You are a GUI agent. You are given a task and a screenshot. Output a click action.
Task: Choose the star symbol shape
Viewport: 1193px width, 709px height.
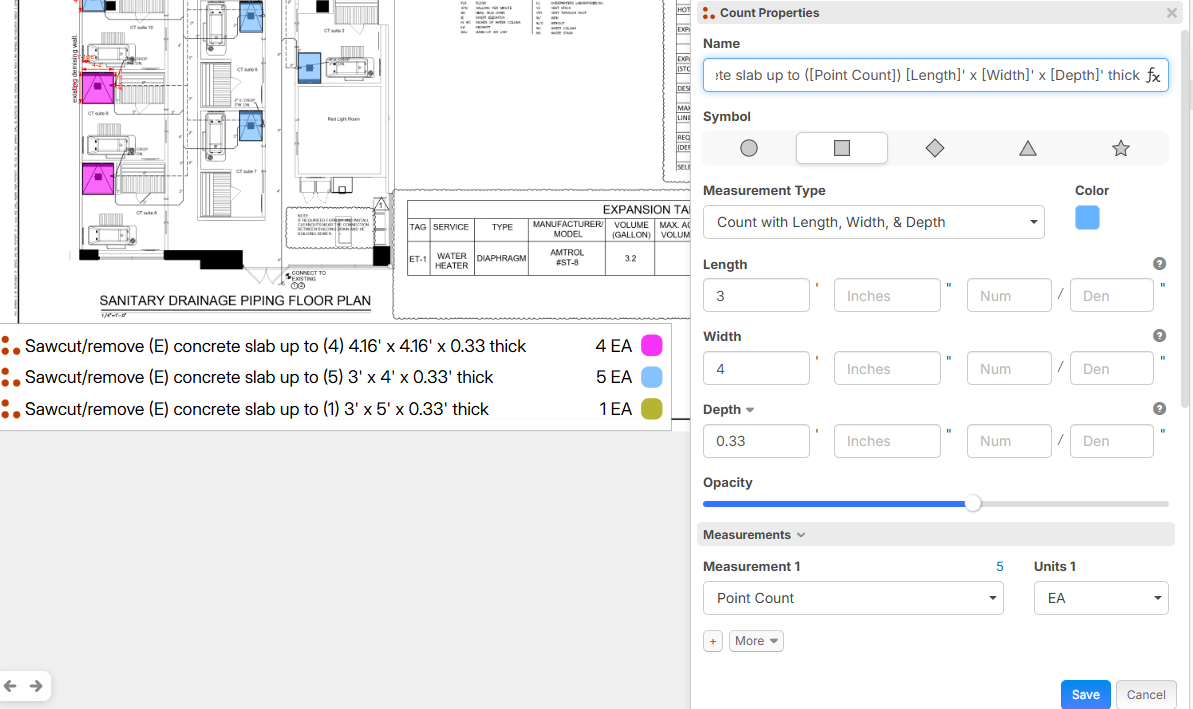pos(1120,148)
